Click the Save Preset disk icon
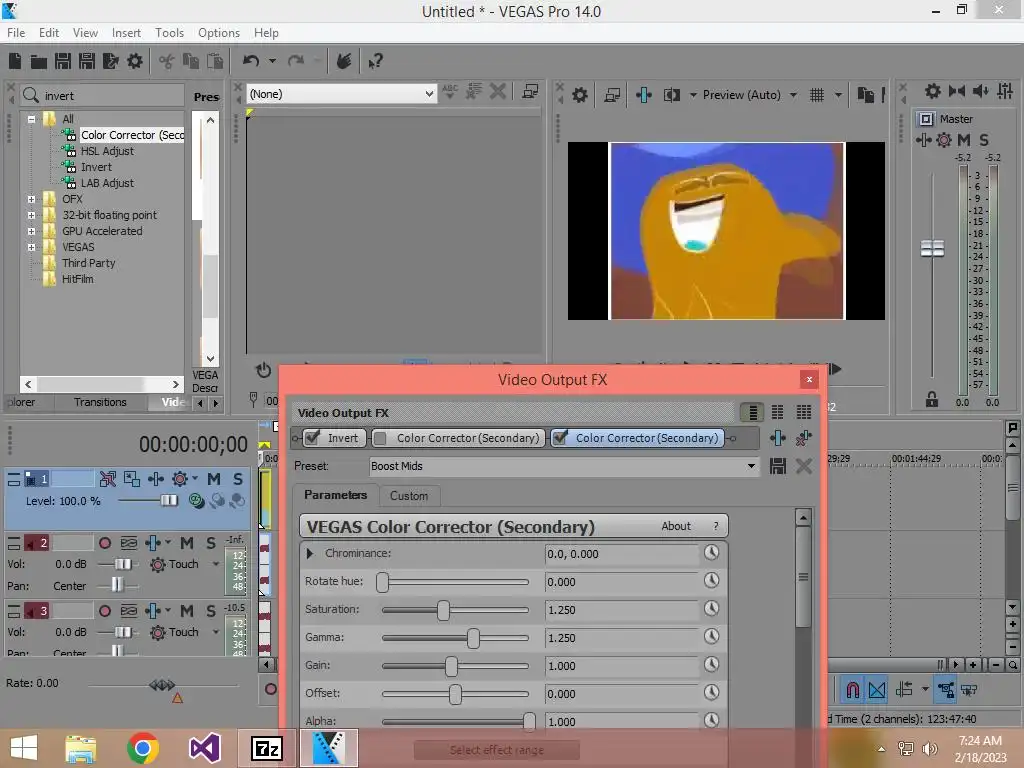Image resolution: width=1024 pixels, height=768 pixels. (x=777, y=466)
